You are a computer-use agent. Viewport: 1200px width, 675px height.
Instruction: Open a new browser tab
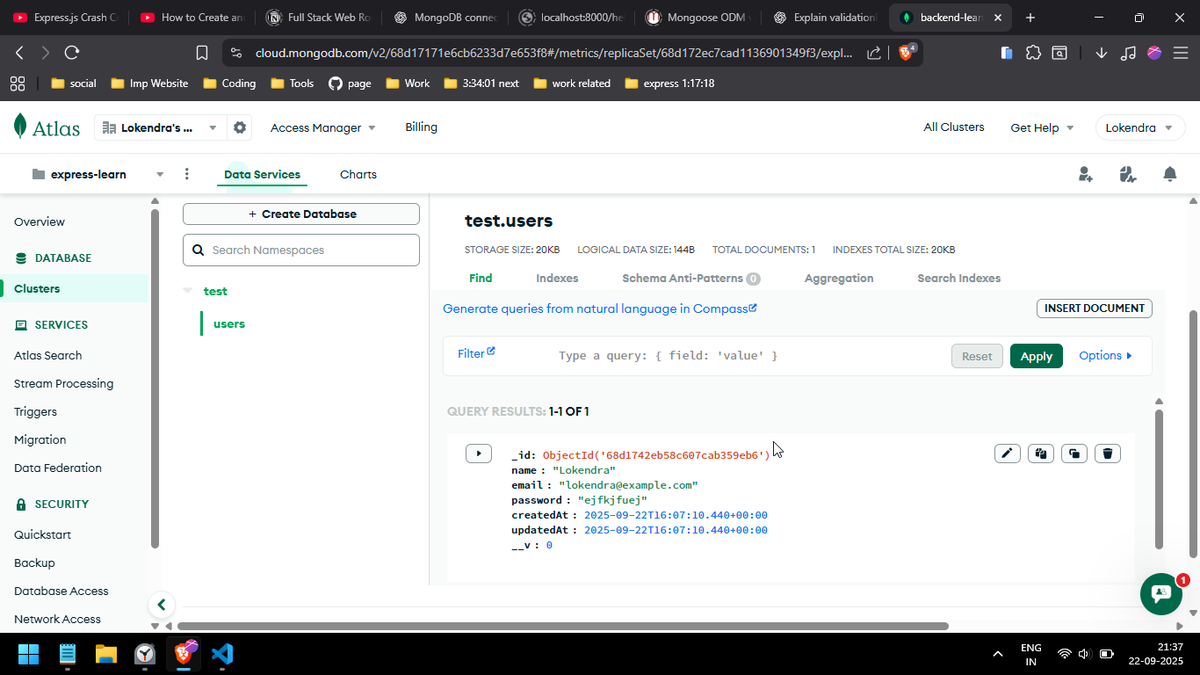[x=1030, y=18]
